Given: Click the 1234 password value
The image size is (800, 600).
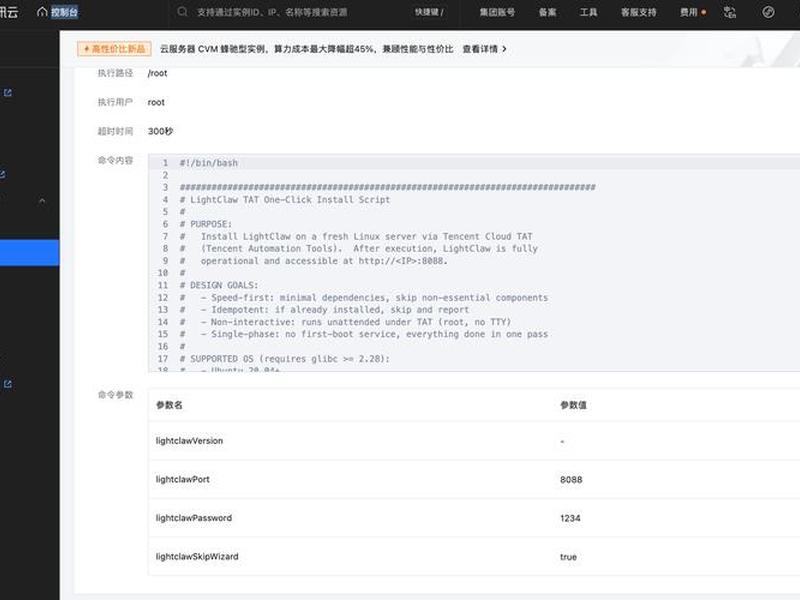Looking at the screenshot, I should point(570,518).
